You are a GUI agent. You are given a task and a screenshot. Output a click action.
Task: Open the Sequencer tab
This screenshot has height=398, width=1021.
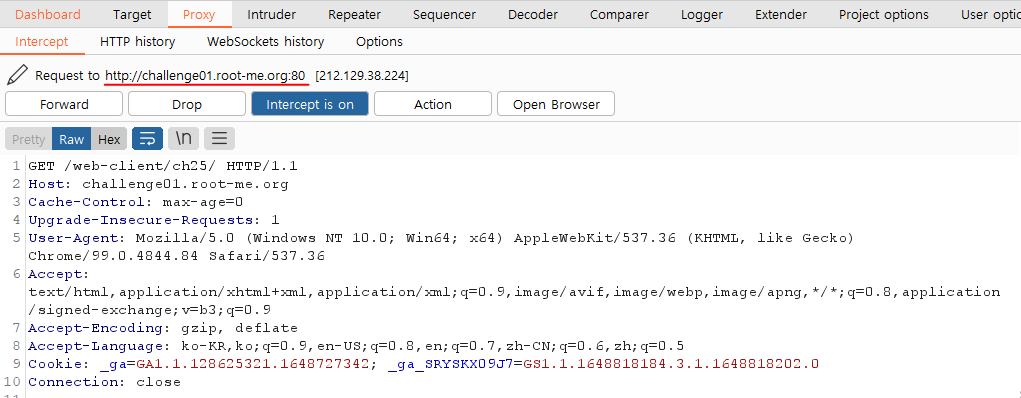[444, 14]
